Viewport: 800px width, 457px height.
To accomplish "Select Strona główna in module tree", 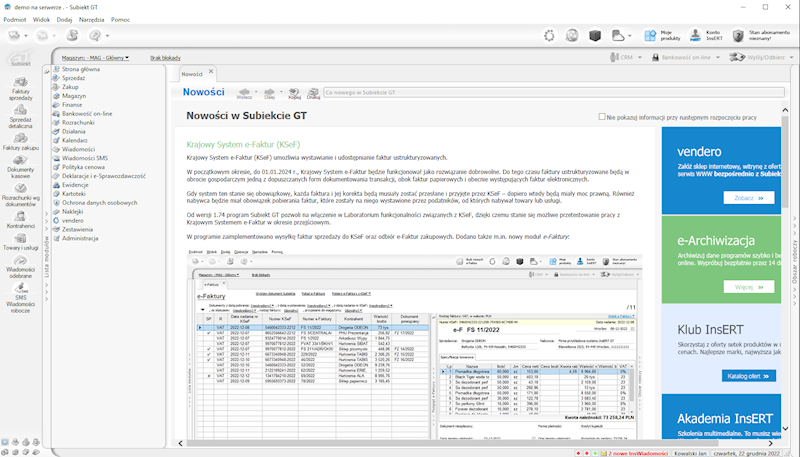I will click(x=81, y=69).
